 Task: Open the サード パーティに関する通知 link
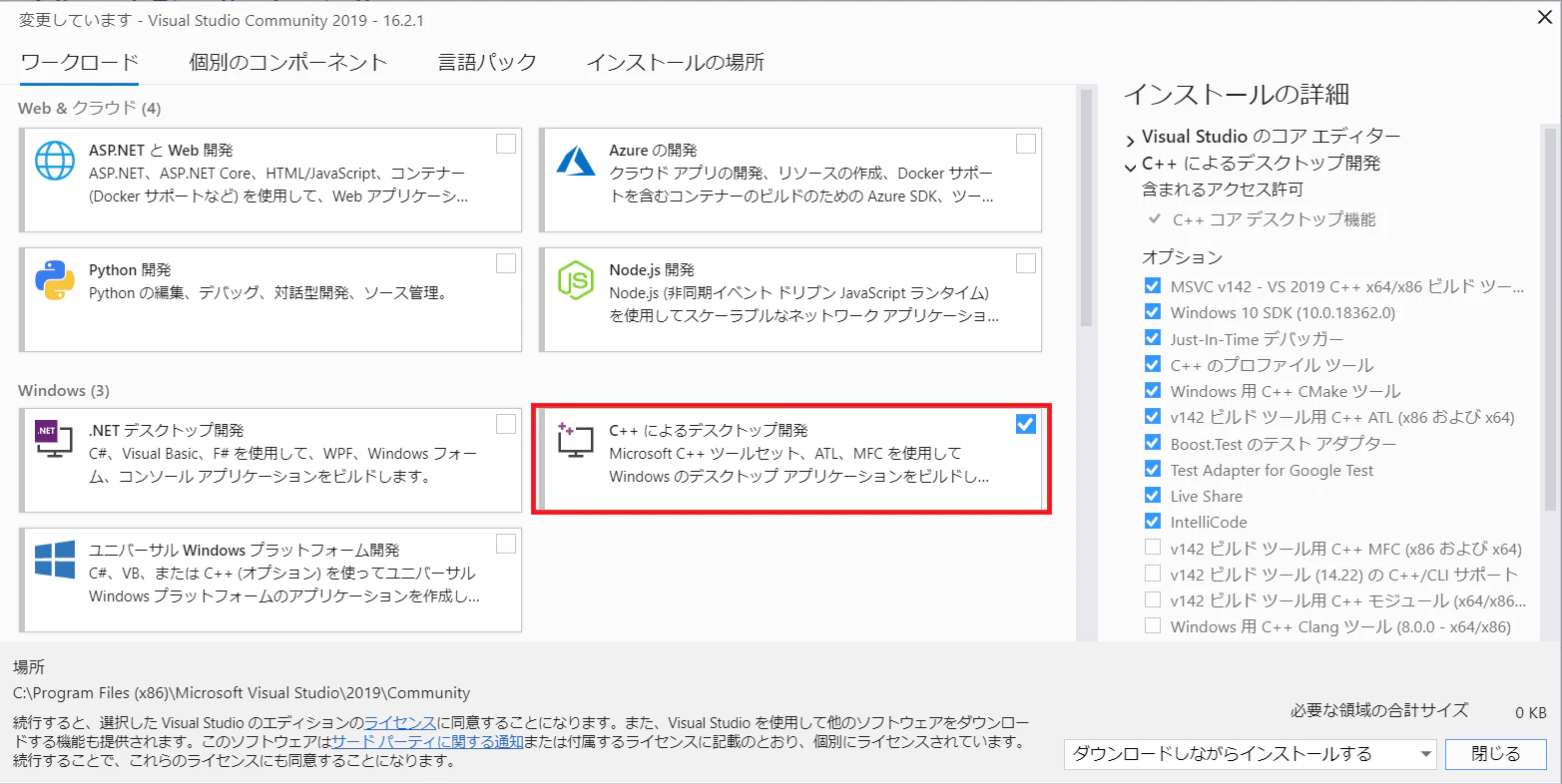tap(427, 741)
